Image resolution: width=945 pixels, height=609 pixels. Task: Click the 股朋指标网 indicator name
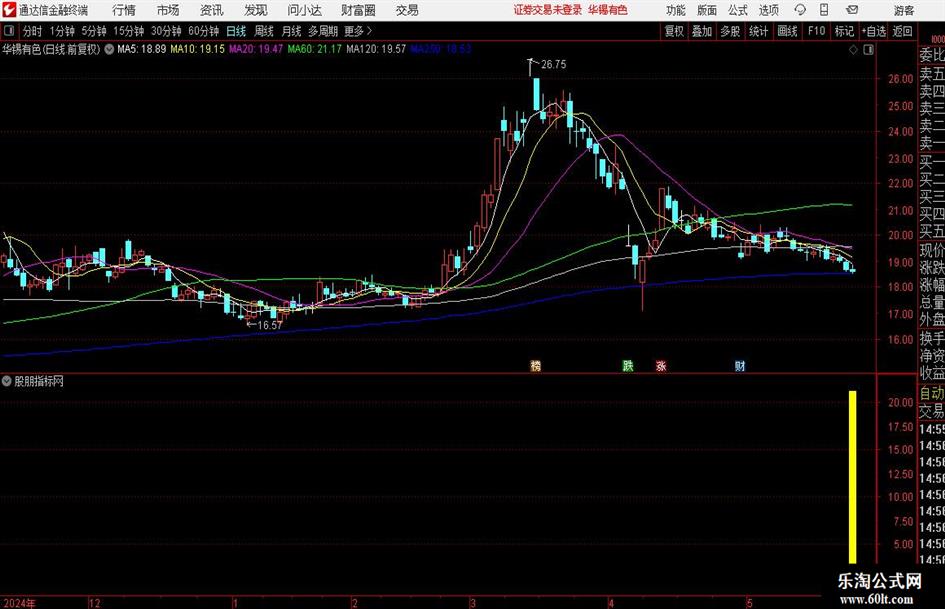[39, 381]
